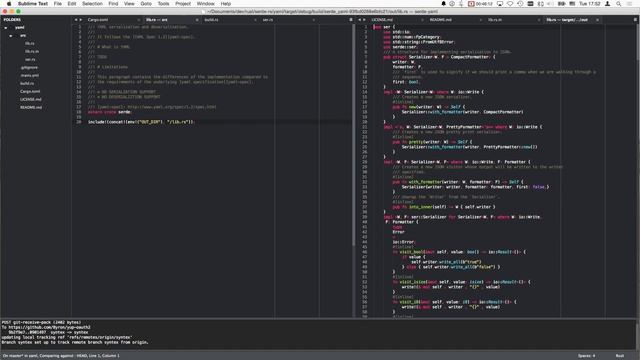Open the Goto menu

click(146, 4)
